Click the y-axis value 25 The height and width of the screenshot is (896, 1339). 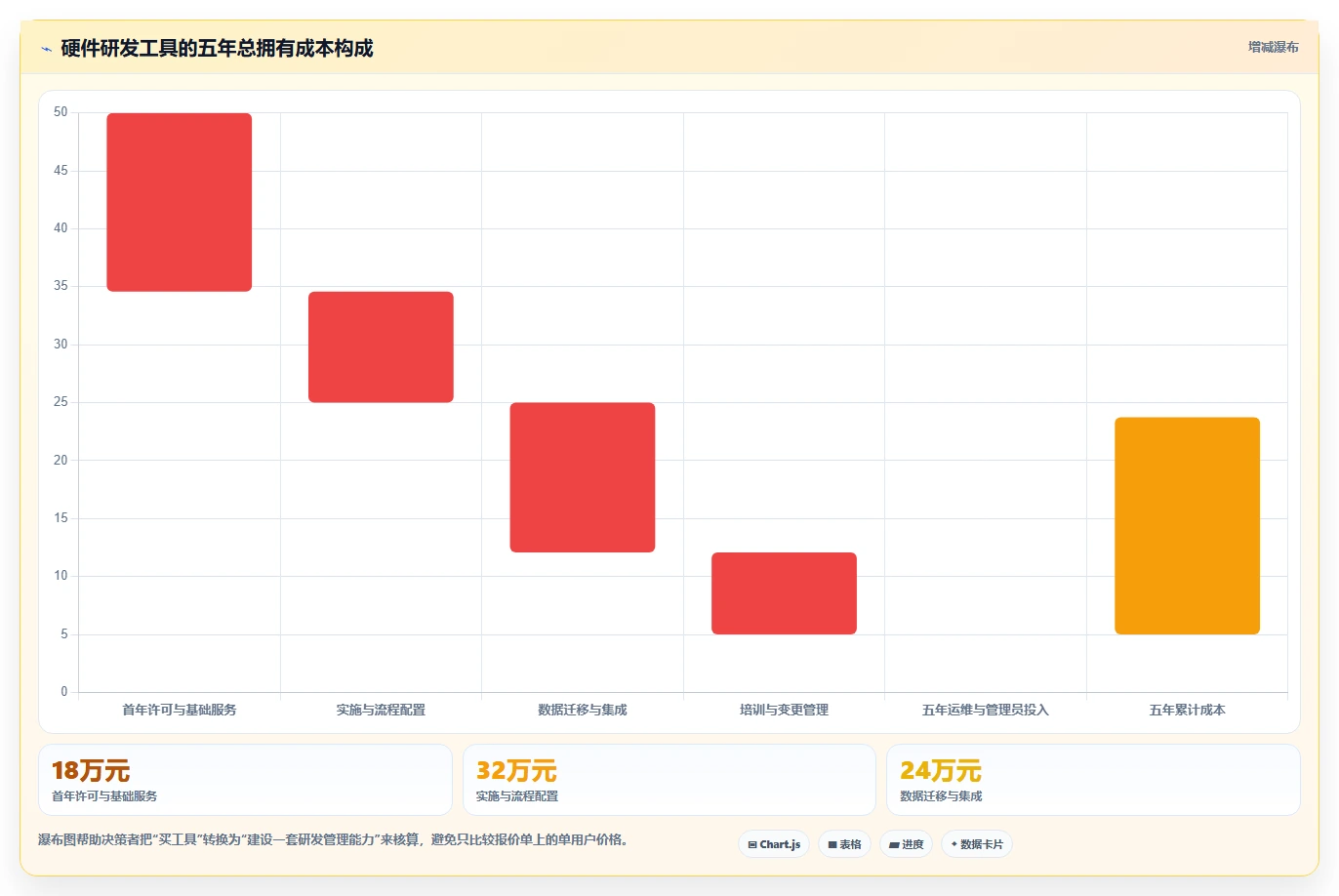(x=61, y=402)
